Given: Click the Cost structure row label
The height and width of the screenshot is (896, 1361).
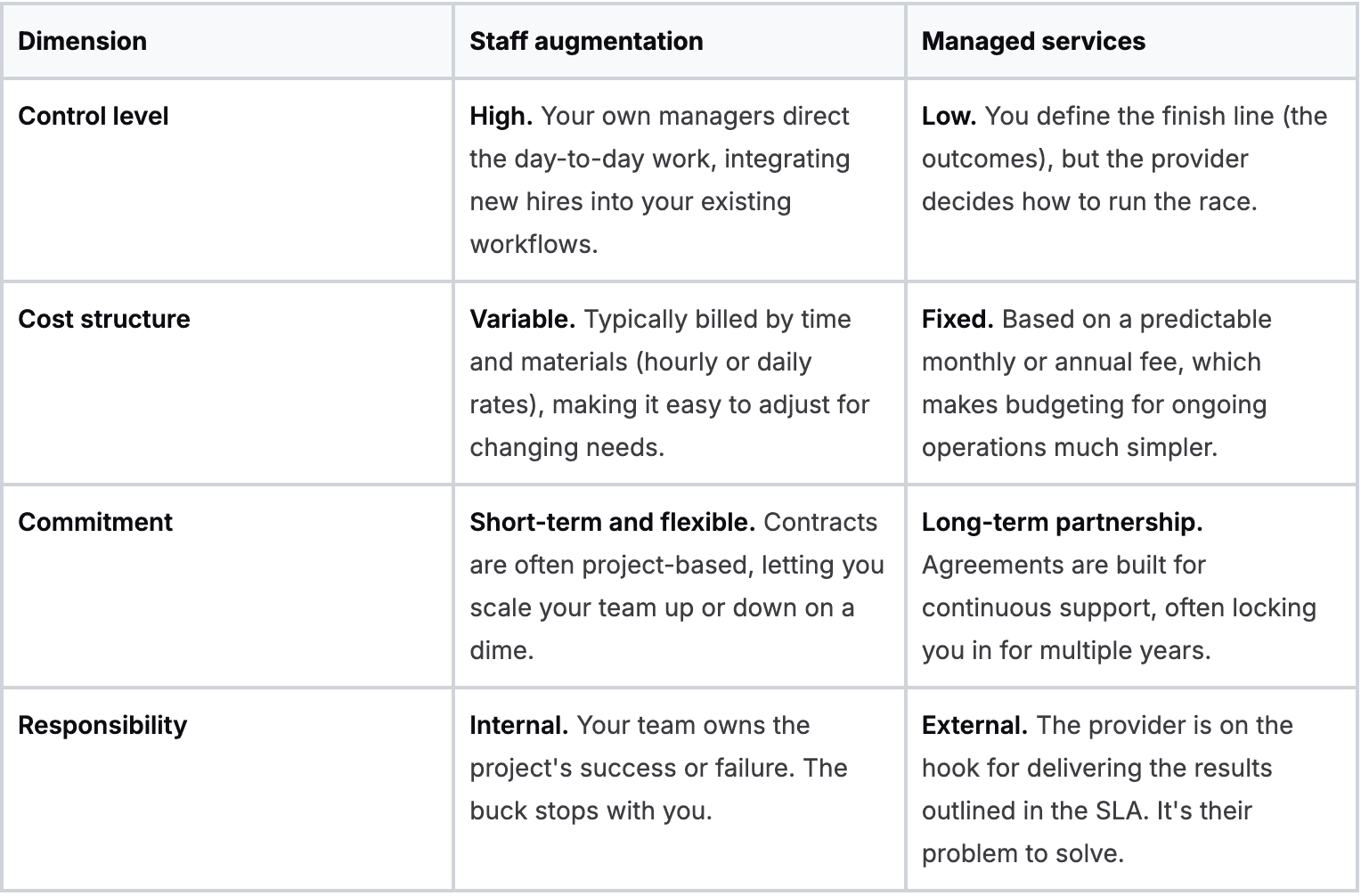Looking at the screenshot, I should tap(104, 320).
